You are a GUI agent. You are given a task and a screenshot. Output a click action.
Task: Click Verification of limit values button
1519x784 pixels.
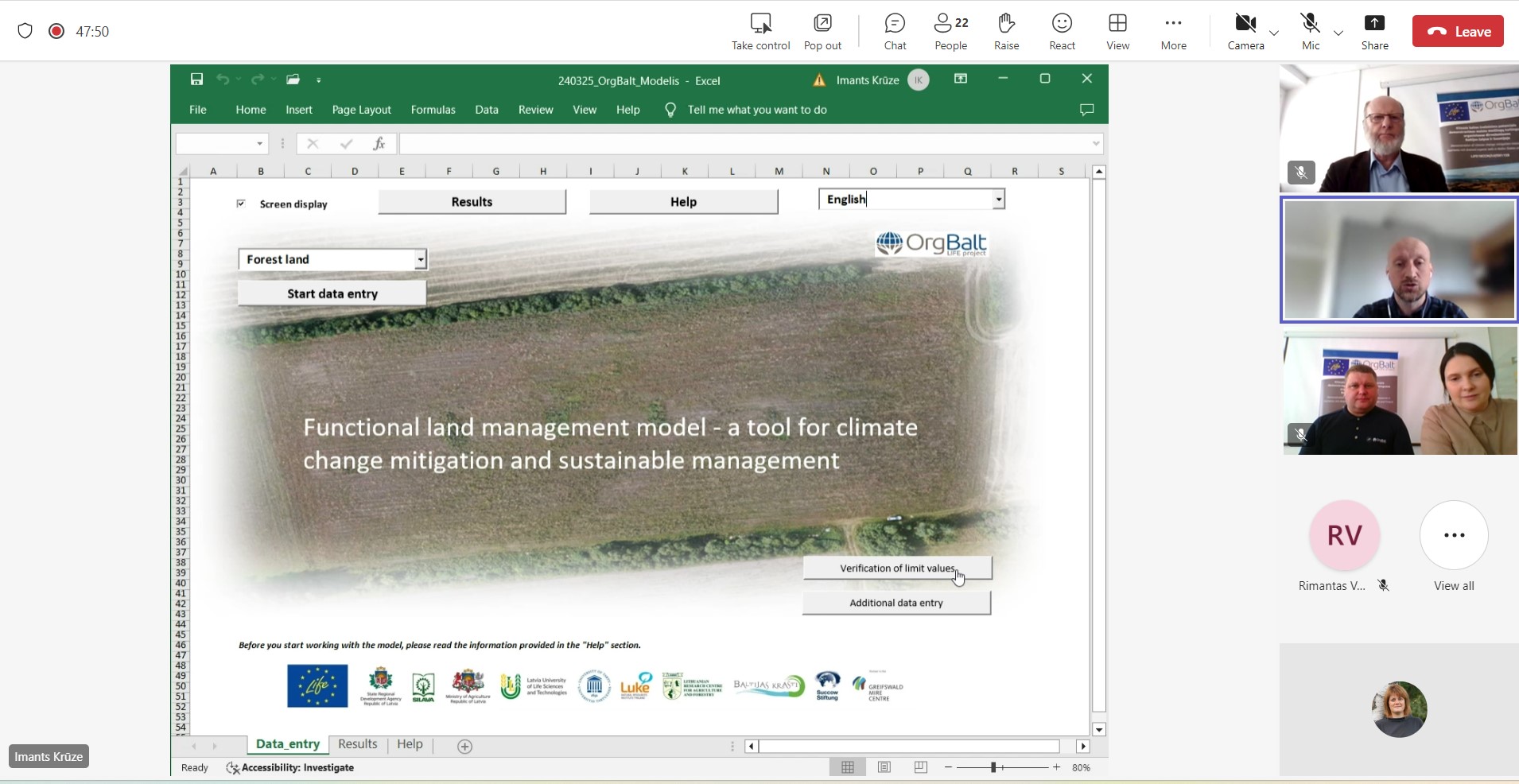pyautogui.click(x=897, y=568)
